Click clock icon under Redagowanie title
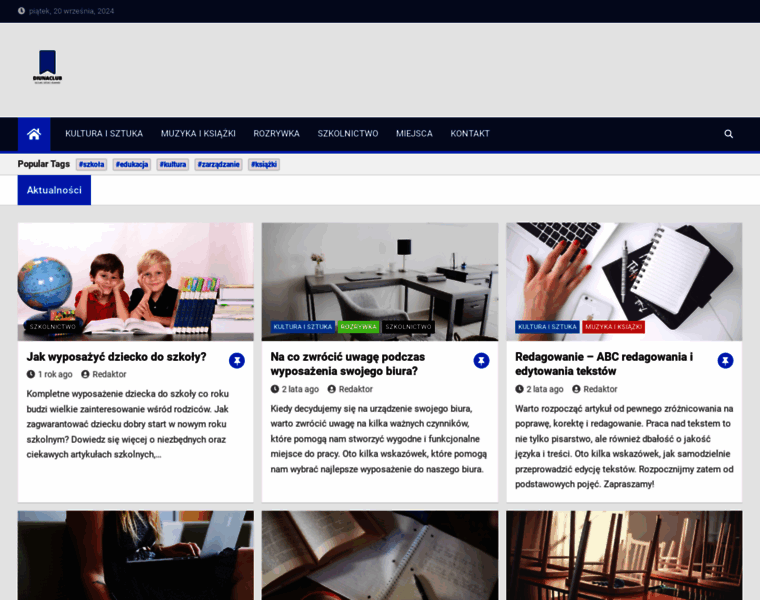This screenshot has height=600, width=760. pyautogui.click(x=519, y=389)
